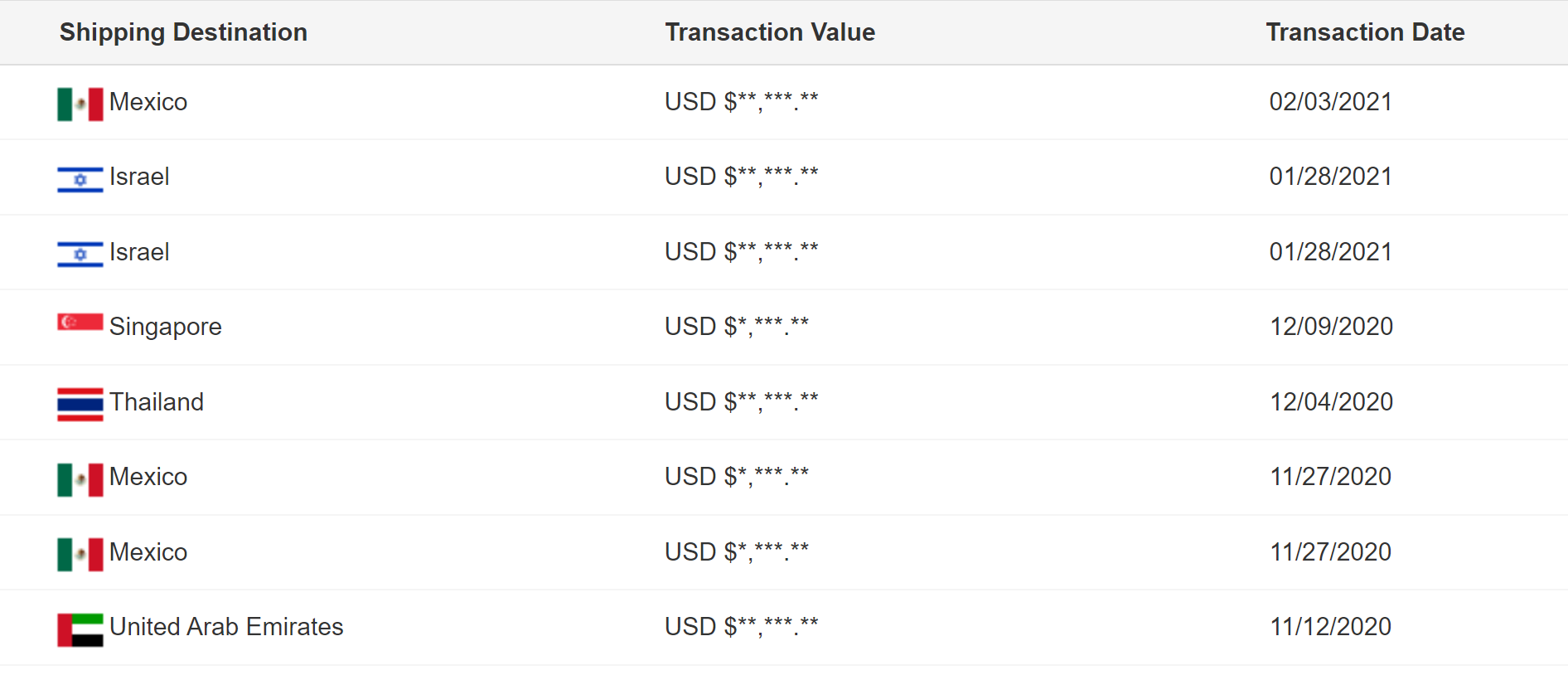Viewport: 1568px width, 675px height.
Task: Click the 11/12/2020 transaction date
Action: 1330,626
